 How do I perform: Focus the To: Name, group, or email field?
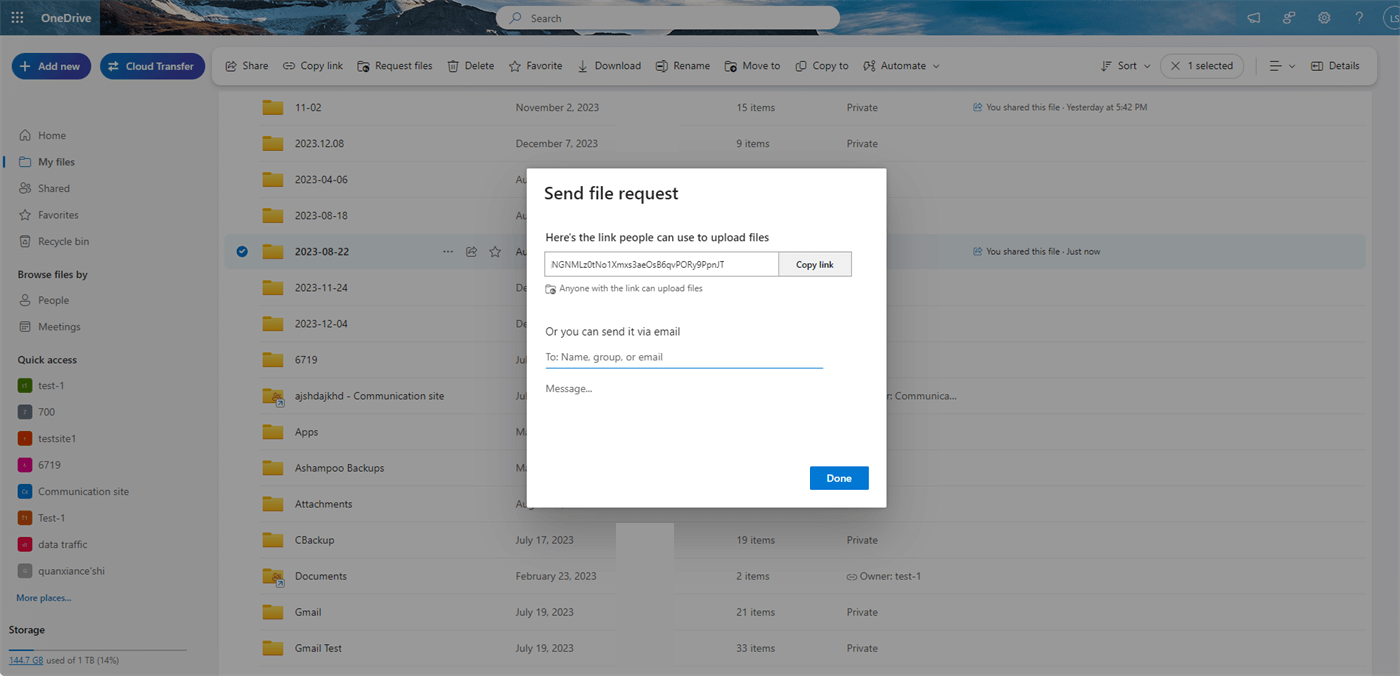pyautogui.click(x=684, y=357)
